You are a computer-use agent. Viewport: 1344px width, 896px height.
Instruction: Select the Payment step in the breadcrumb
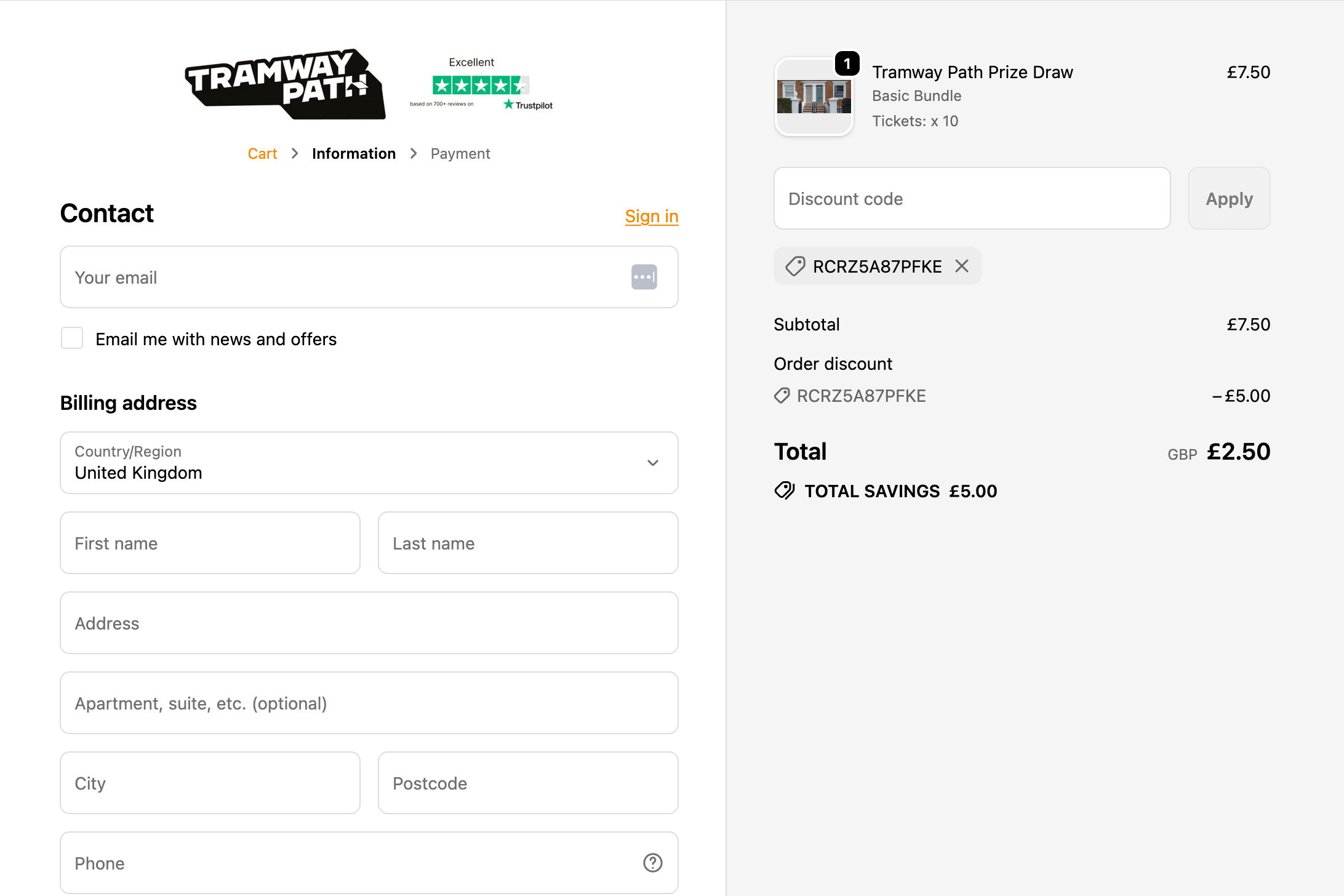460,153
